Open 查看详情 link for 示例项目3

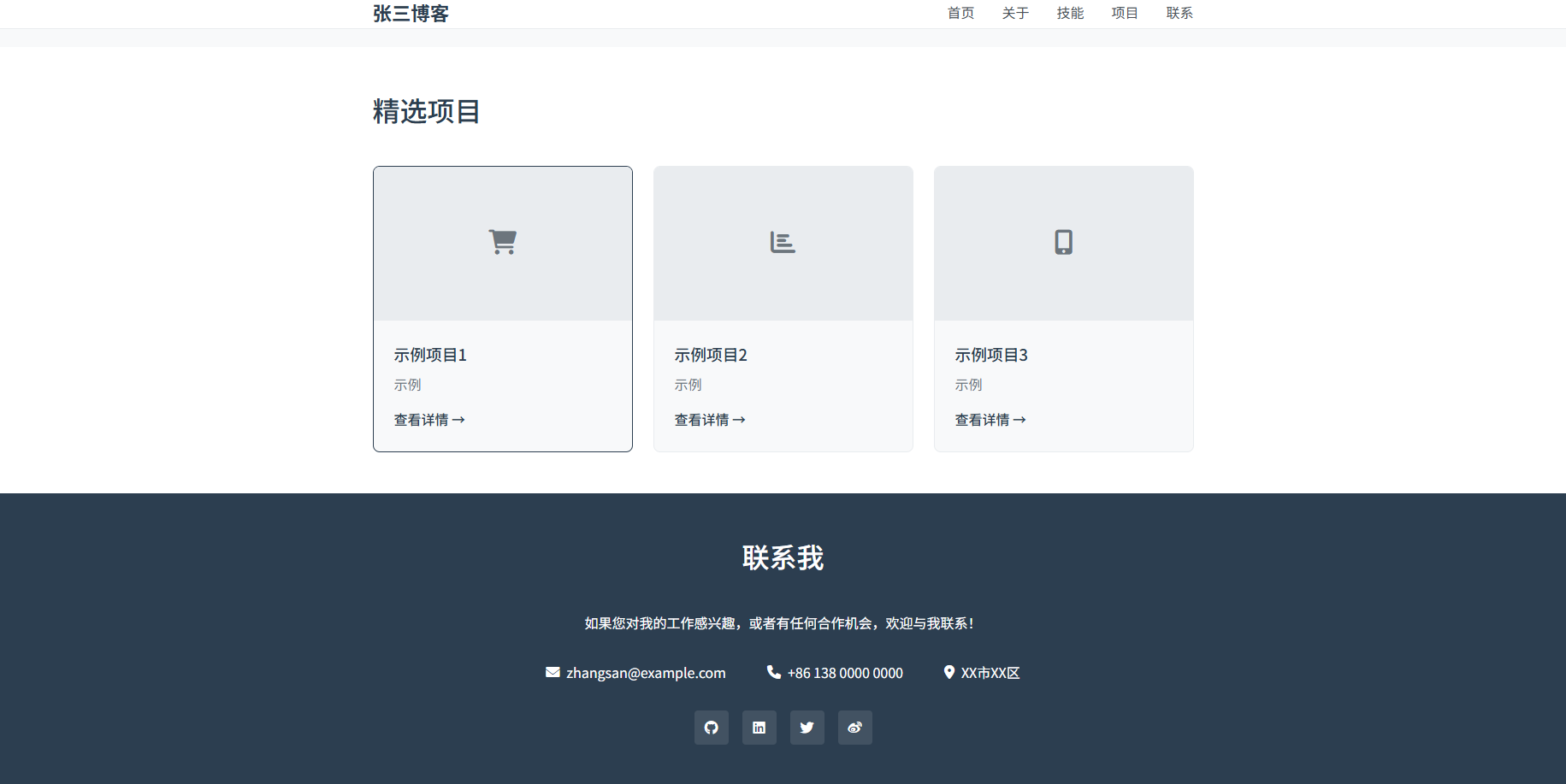(x=990, y=420)
